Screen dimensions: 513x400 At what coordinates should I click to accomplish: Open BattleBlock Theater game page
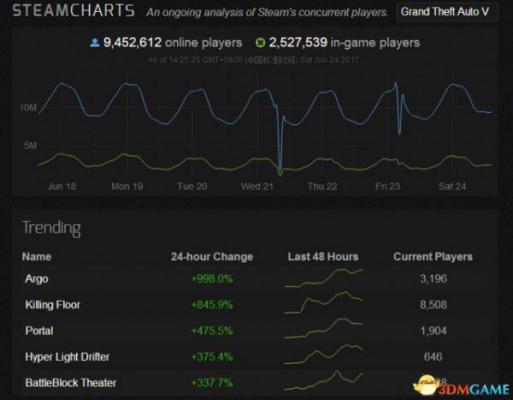70,383
